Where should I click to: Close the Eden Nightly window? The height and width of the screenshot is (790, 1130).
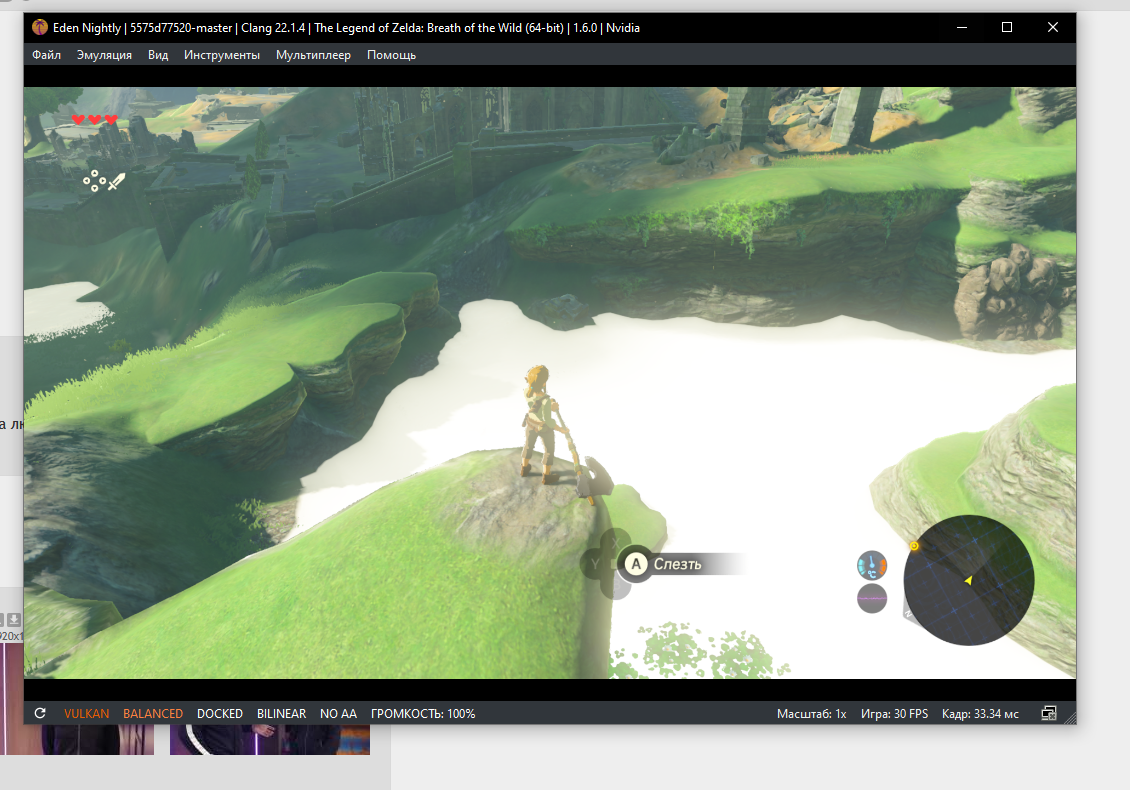(1053, 27)
